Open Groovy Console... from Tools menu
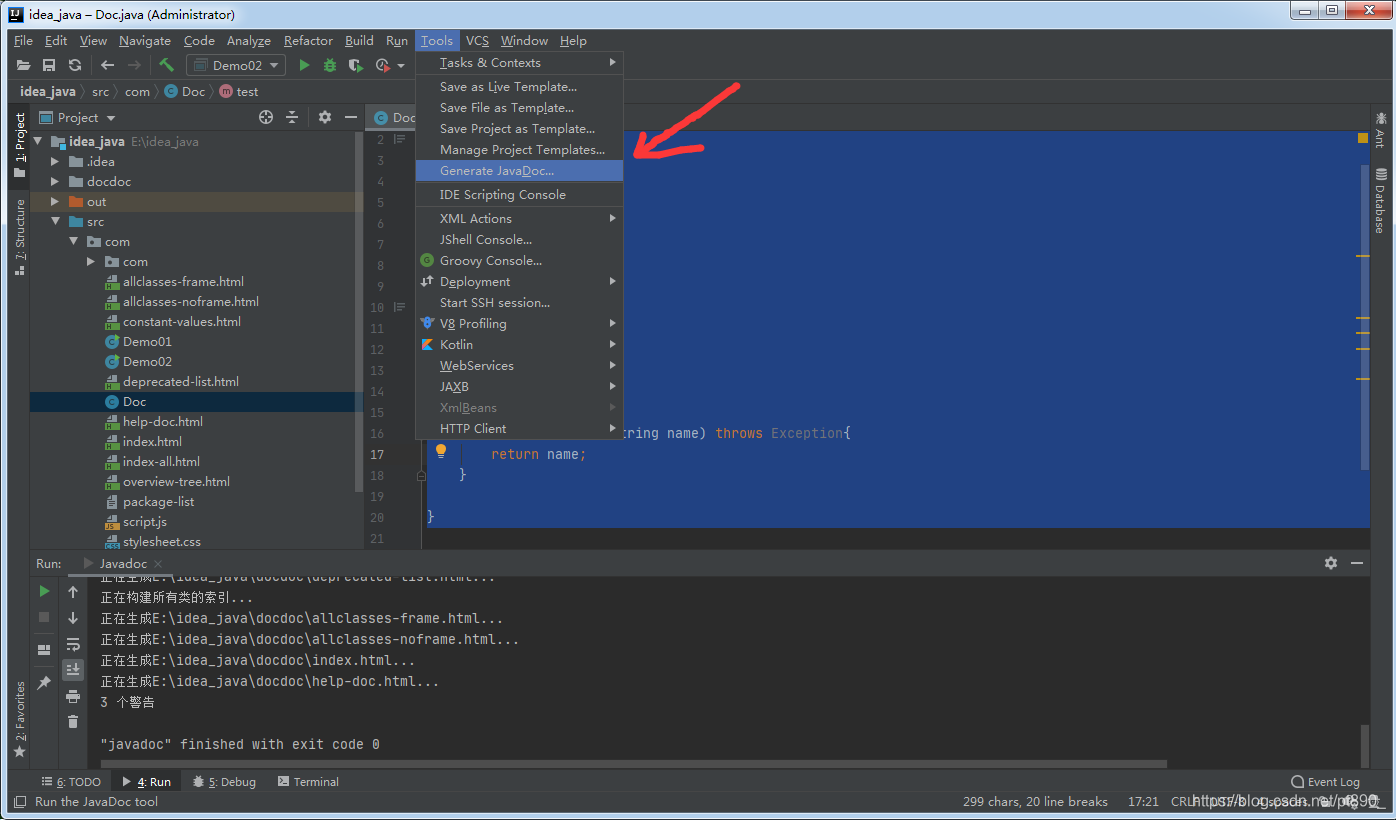 (x=519, y=261)
